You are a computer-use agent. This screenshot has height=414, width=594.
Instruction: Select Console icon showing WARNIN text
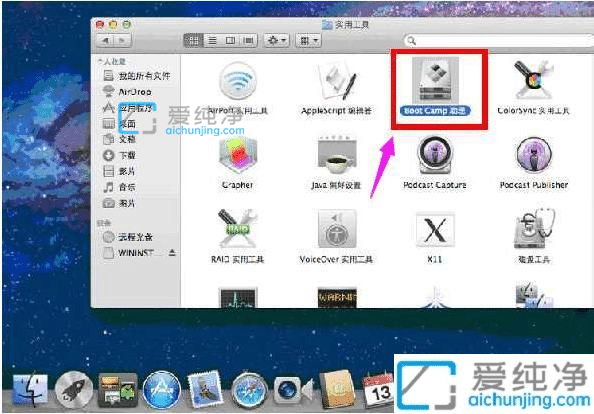point(337,297)
